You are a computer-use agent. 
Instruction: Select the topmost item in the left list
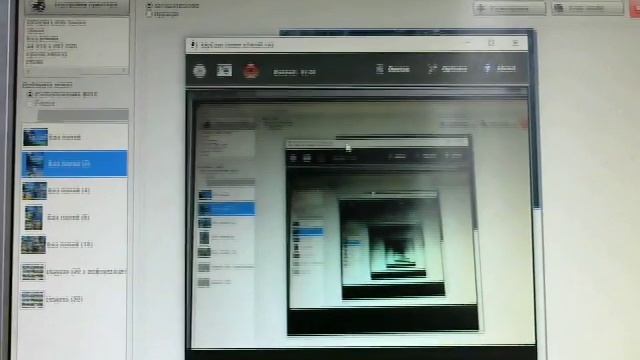tap(75, 137)
